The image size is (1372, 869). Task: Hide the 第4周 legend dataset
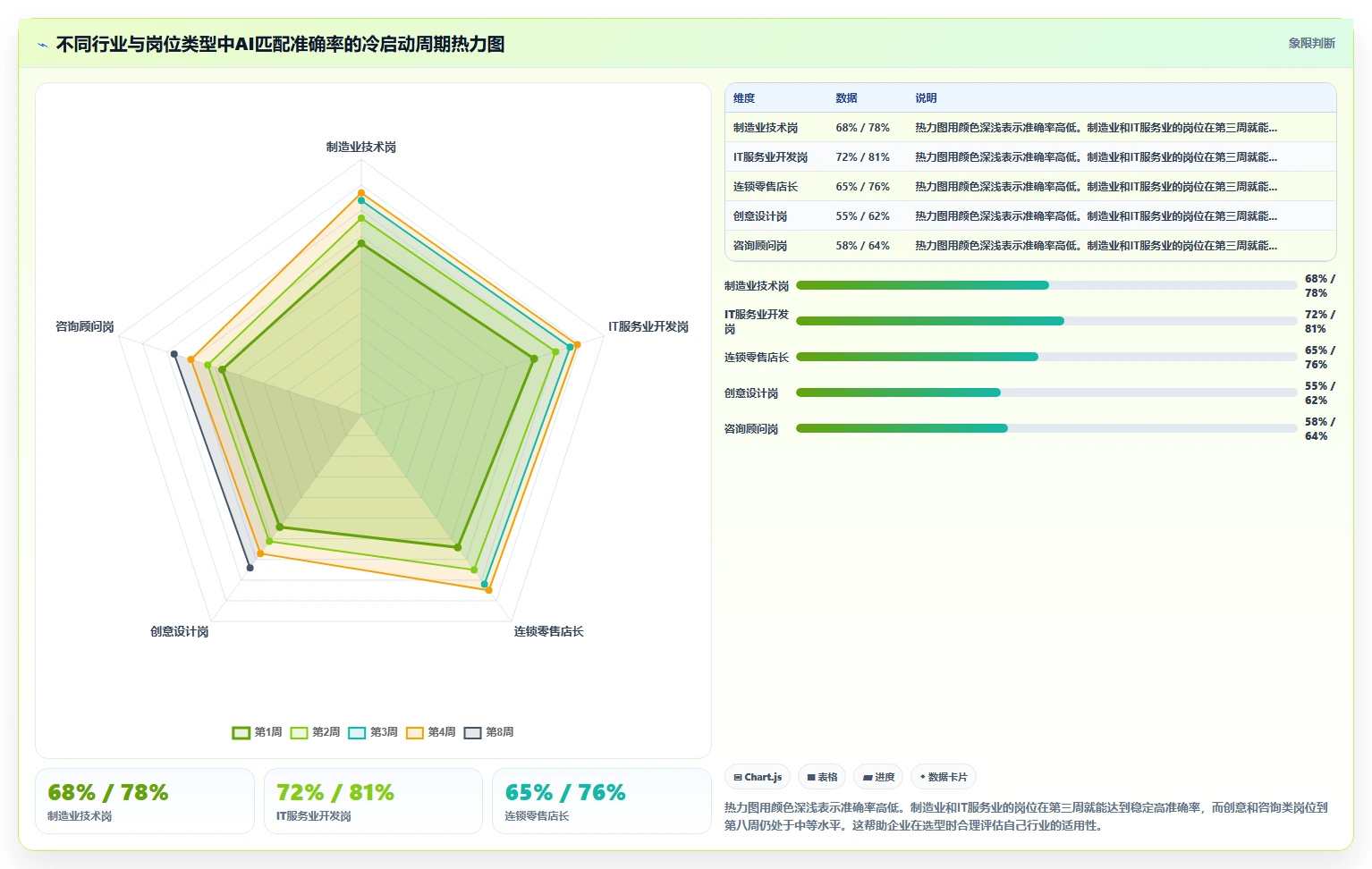click(431, 732)
